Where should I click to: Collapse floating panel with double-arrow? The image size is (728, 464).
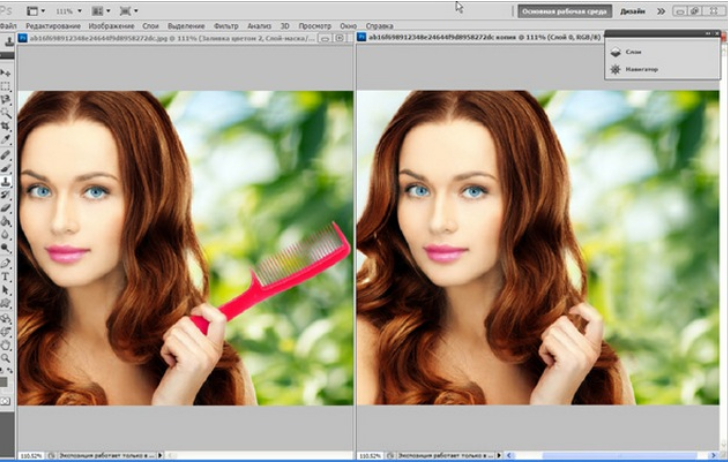click(708, 33)
